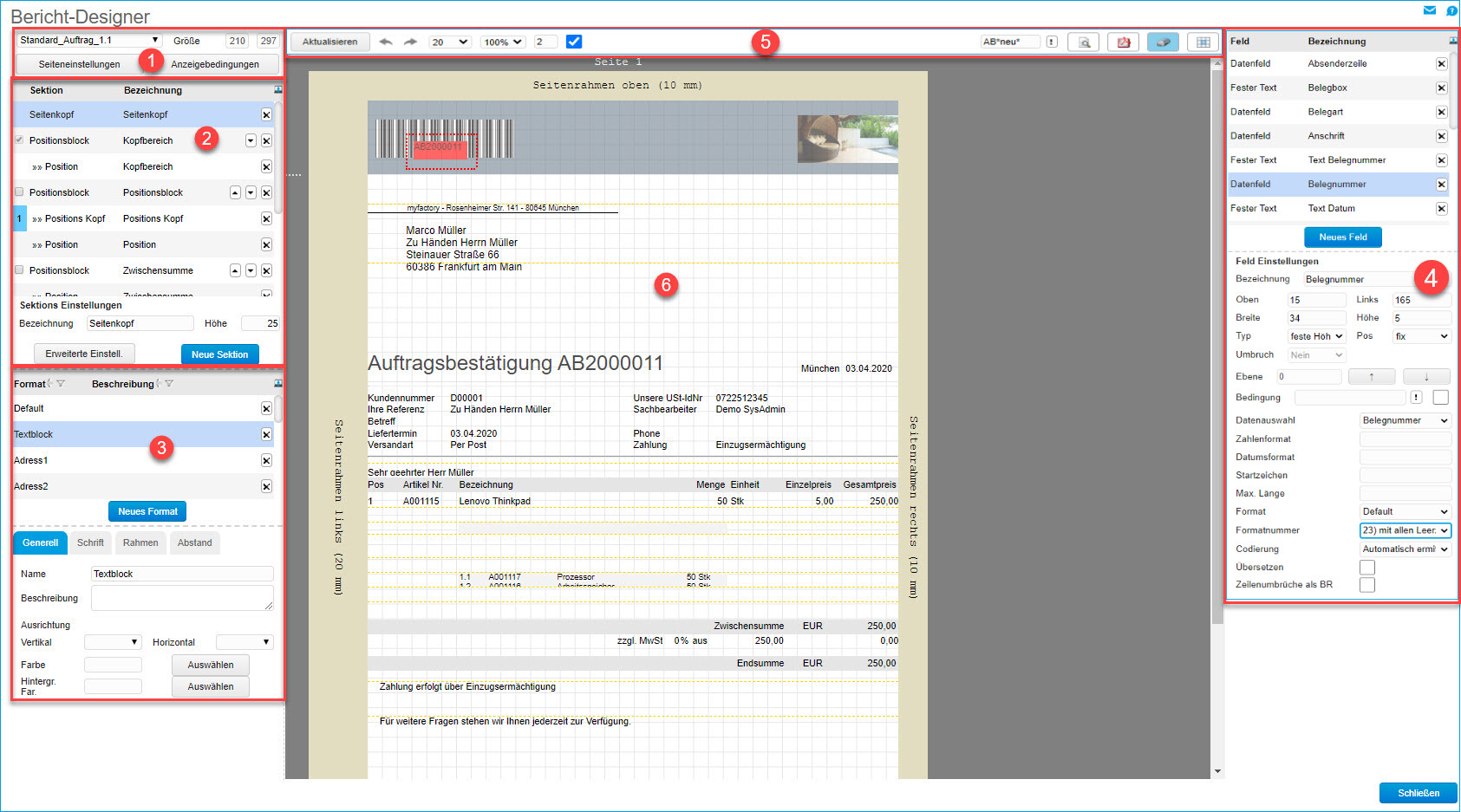Switch to the Schrift tab
Screen dimensions: 1461x812
pyautogui.click(x=90, y=542)
